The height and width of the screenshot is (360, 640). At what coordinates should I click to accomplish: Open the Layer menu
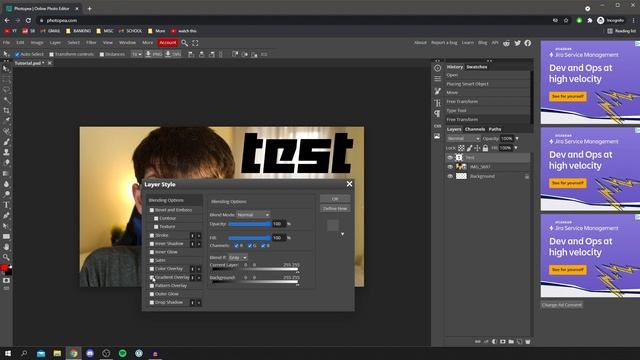(55, 42)
